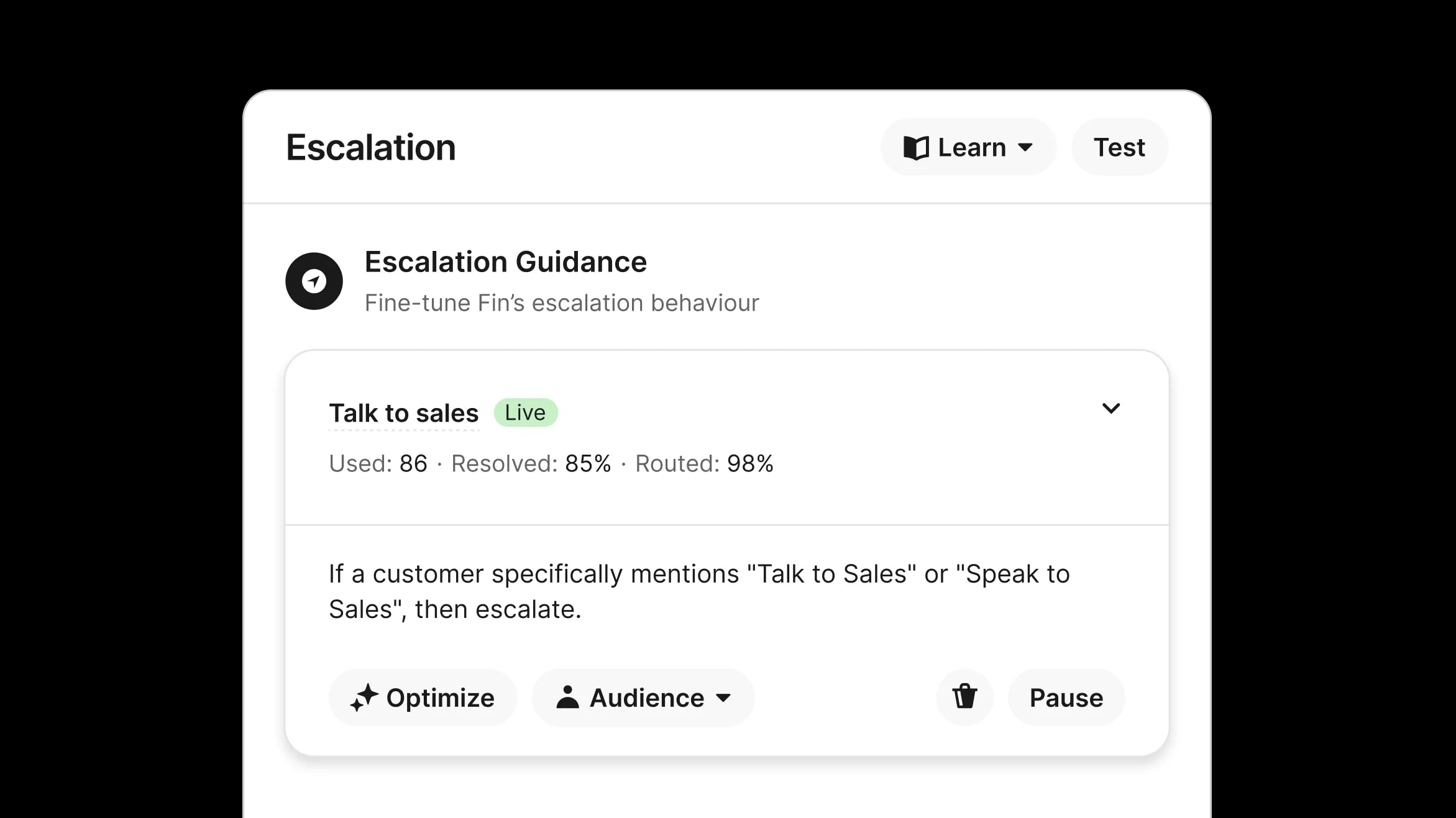Click the book icon inside the Learn button
The width and height of the screenshot is (1456, 818).
(x=916, y=147)
